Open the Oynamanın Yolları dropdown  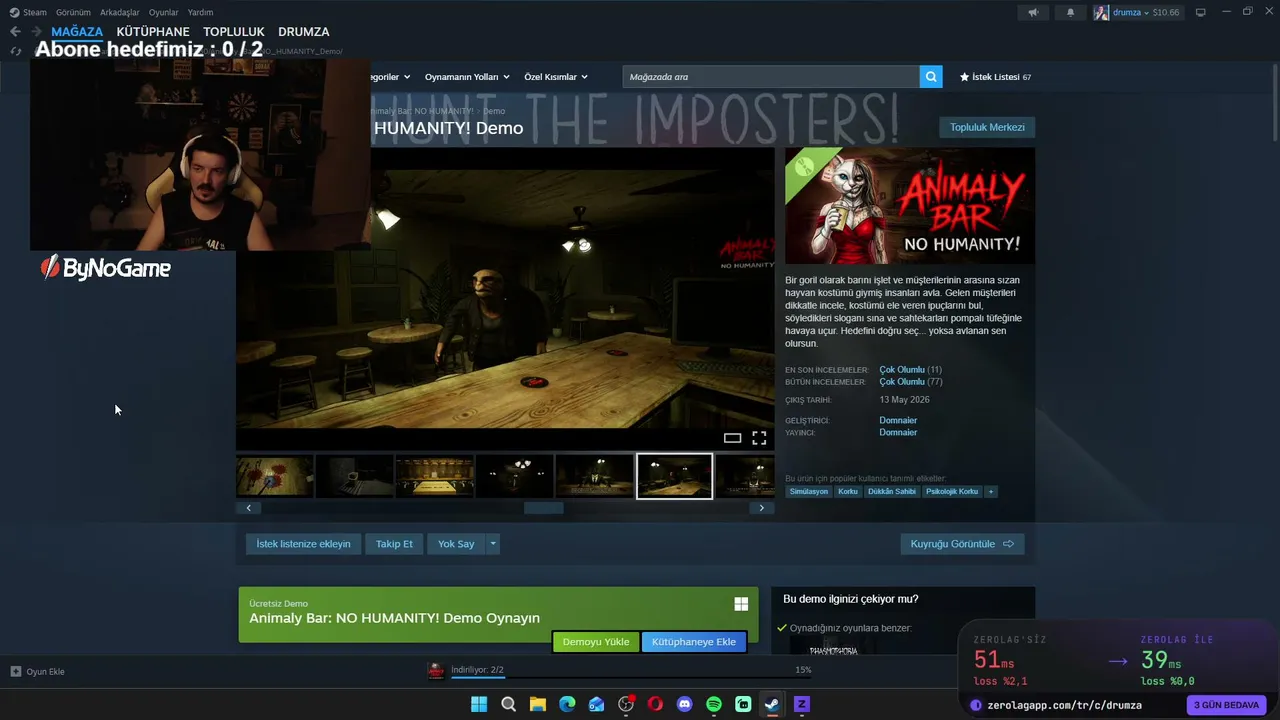click(x=467, y=77)
